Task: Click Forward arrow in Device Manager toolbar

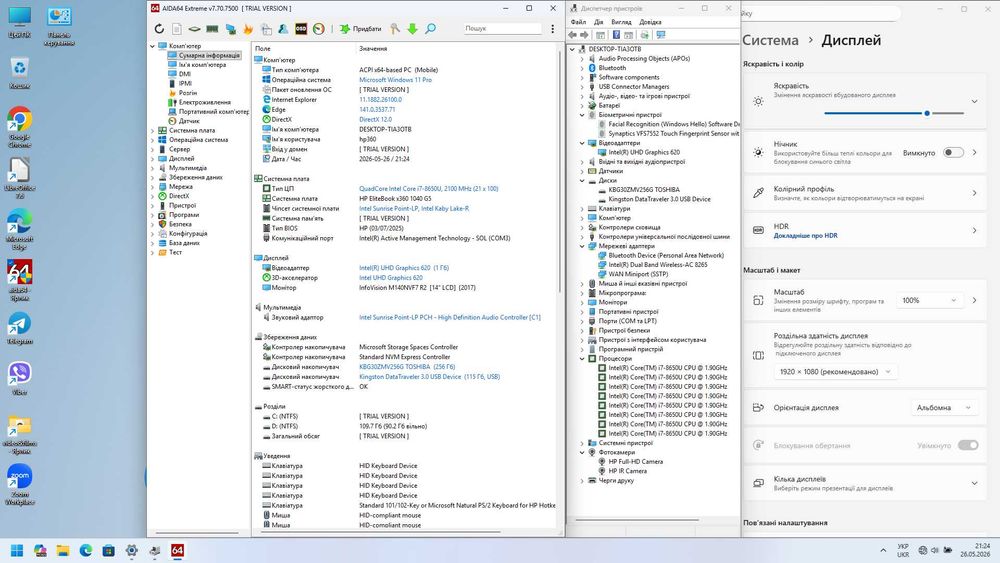Action: coord(584,35)
